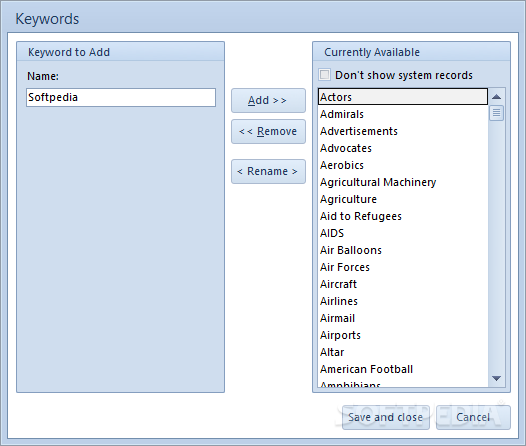Viewport: 526px width, 446px height.
Task: Select the Admirals keyword
Action: [403, 114]
